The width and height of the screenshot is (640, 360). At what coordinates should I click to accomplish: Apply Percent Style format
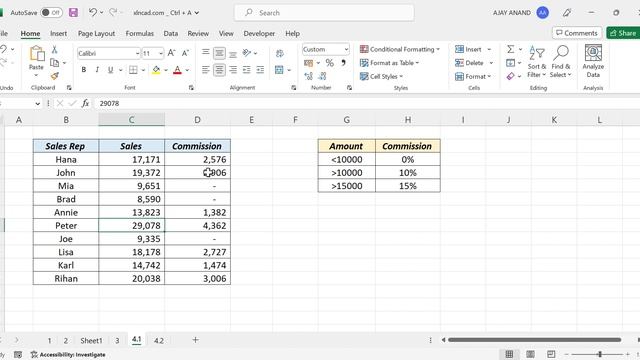pyautogui.click(x=330, y=63)
